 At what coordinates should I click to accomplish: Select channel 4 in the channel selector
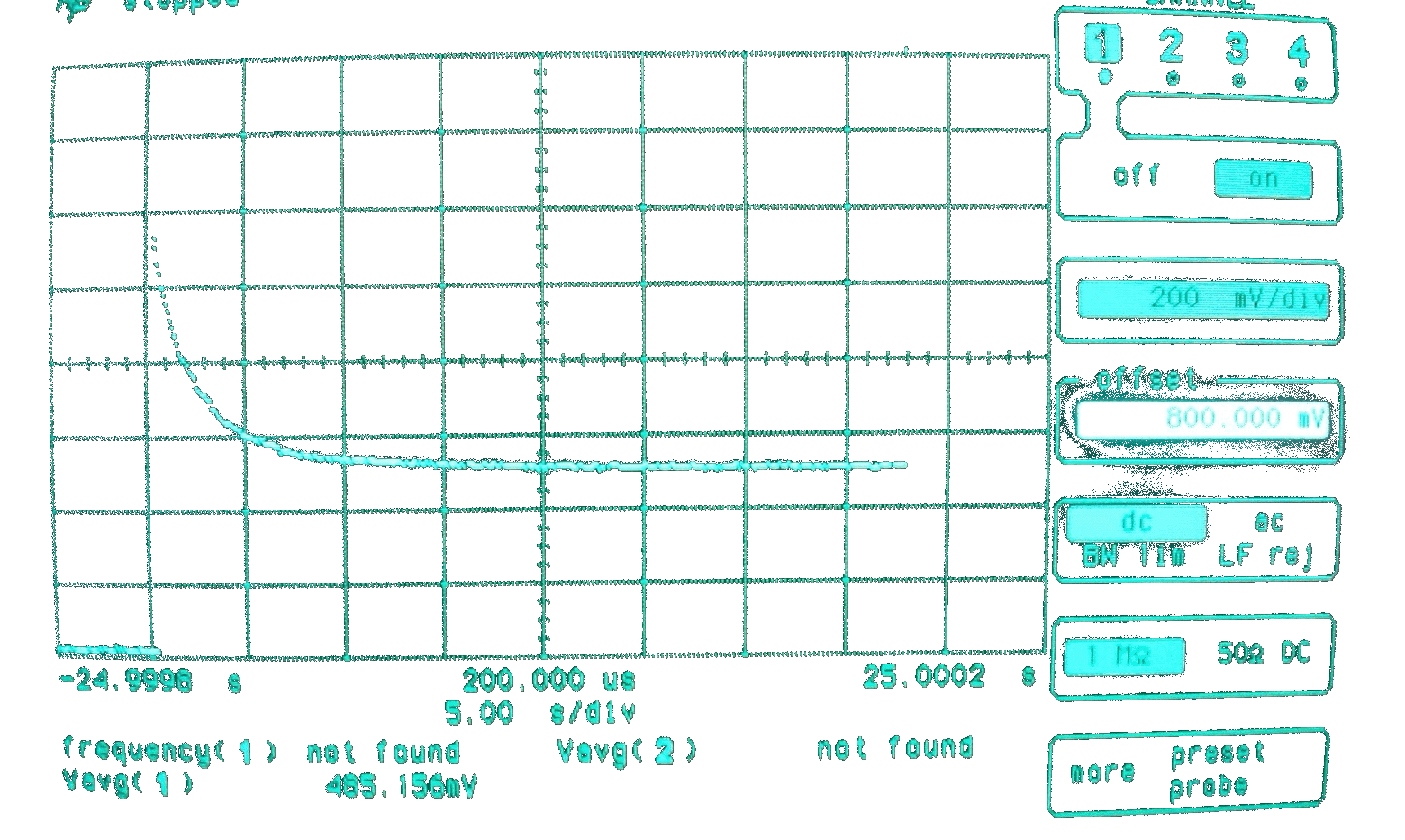tap(1299, 51)
